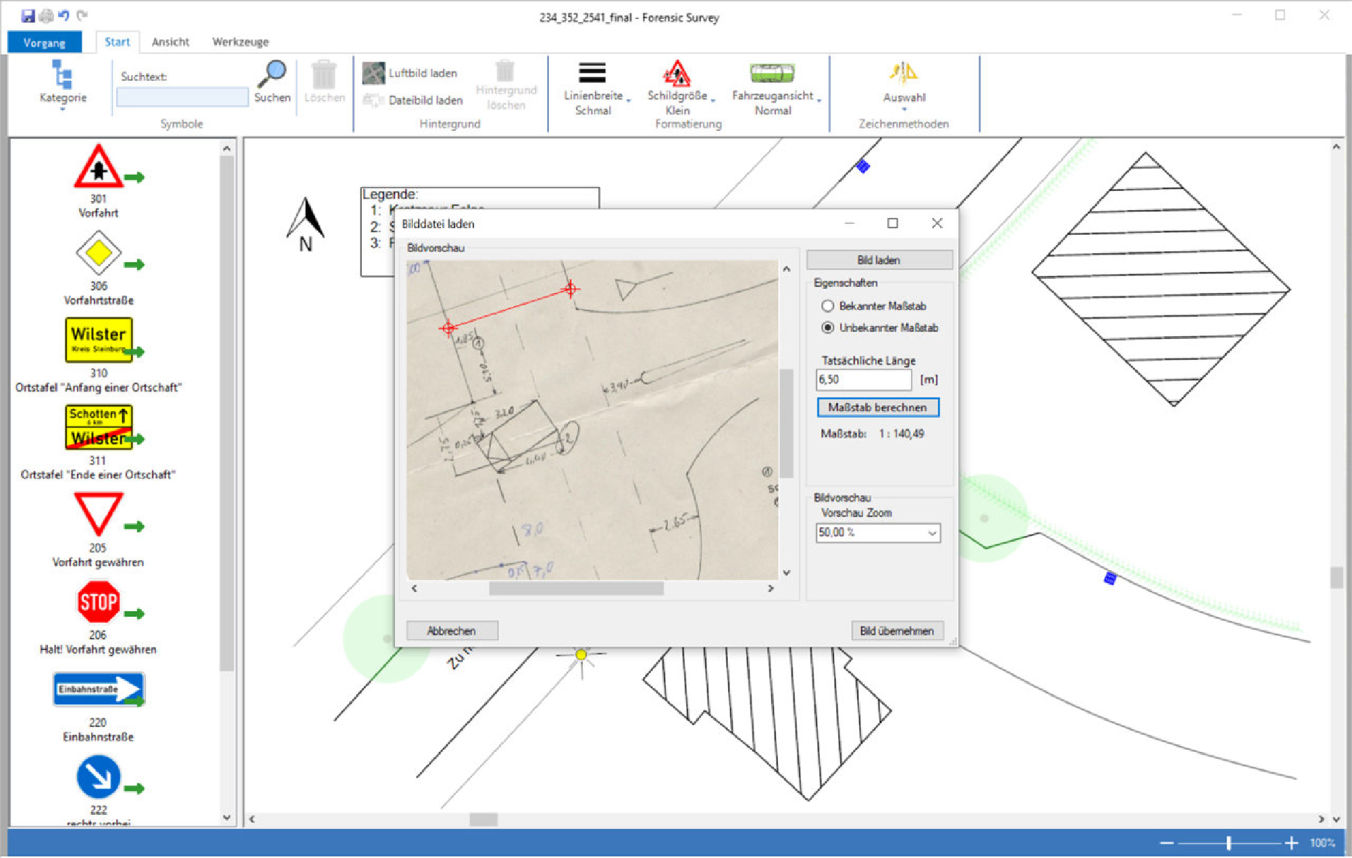Select the yellow Vorfahrtstraße diamond sign

[x=98, y=253]
